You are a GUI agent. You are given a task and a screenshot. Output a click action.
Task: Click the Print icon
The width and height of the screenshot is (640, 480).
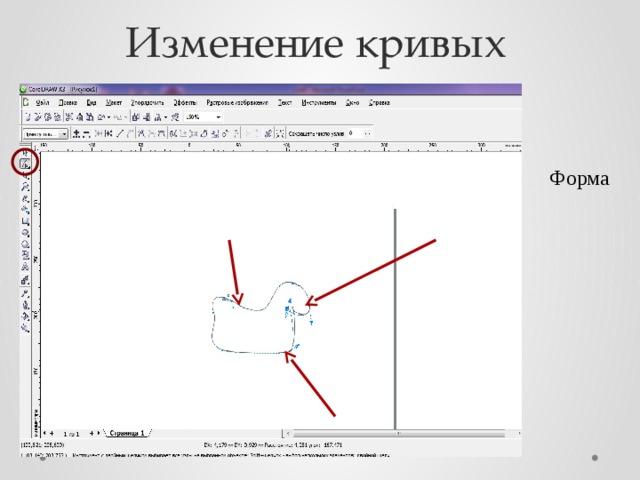tap(57, 117)
